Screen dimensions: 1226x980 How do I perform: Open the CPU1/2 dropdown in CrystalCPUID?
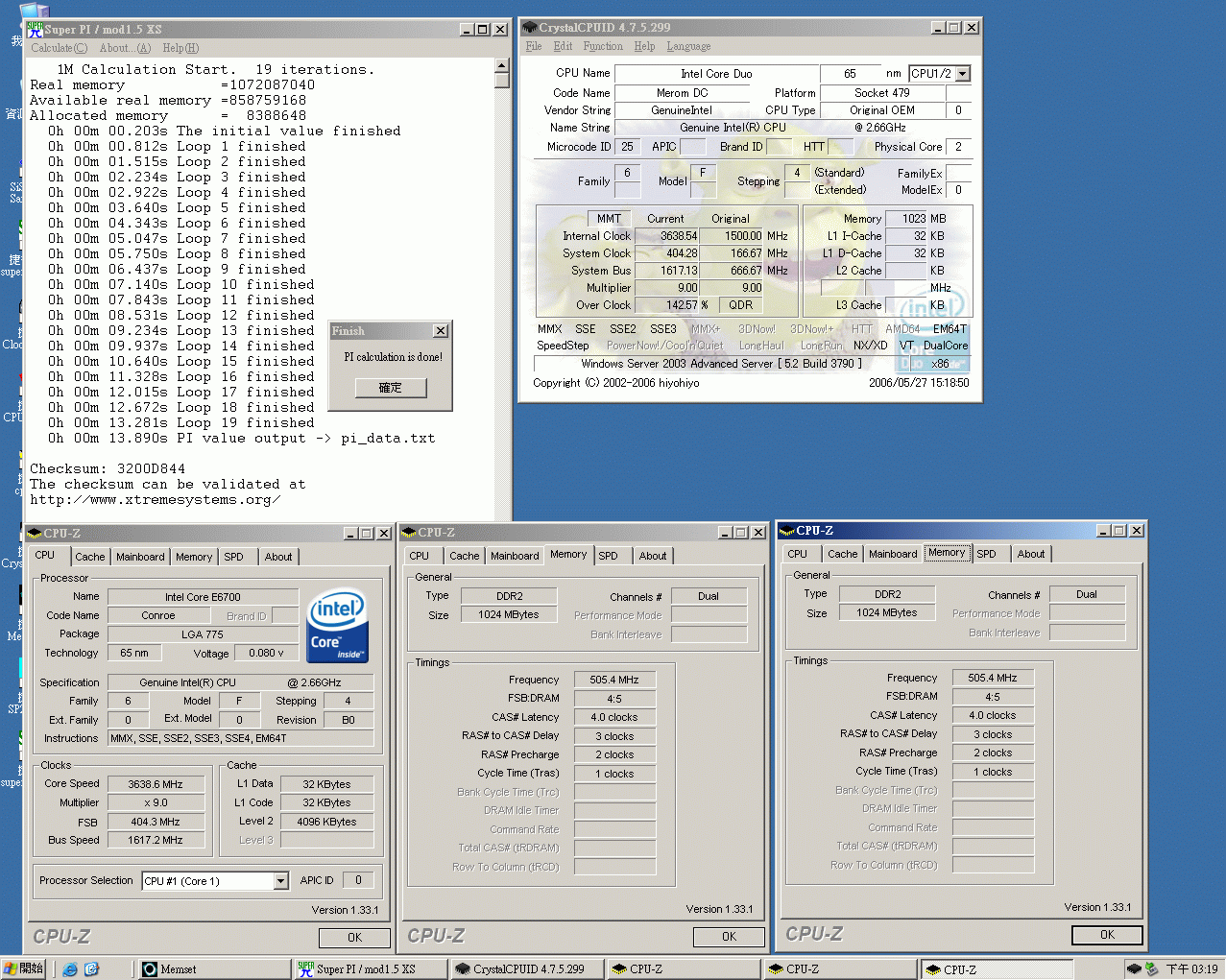[963, 74]
